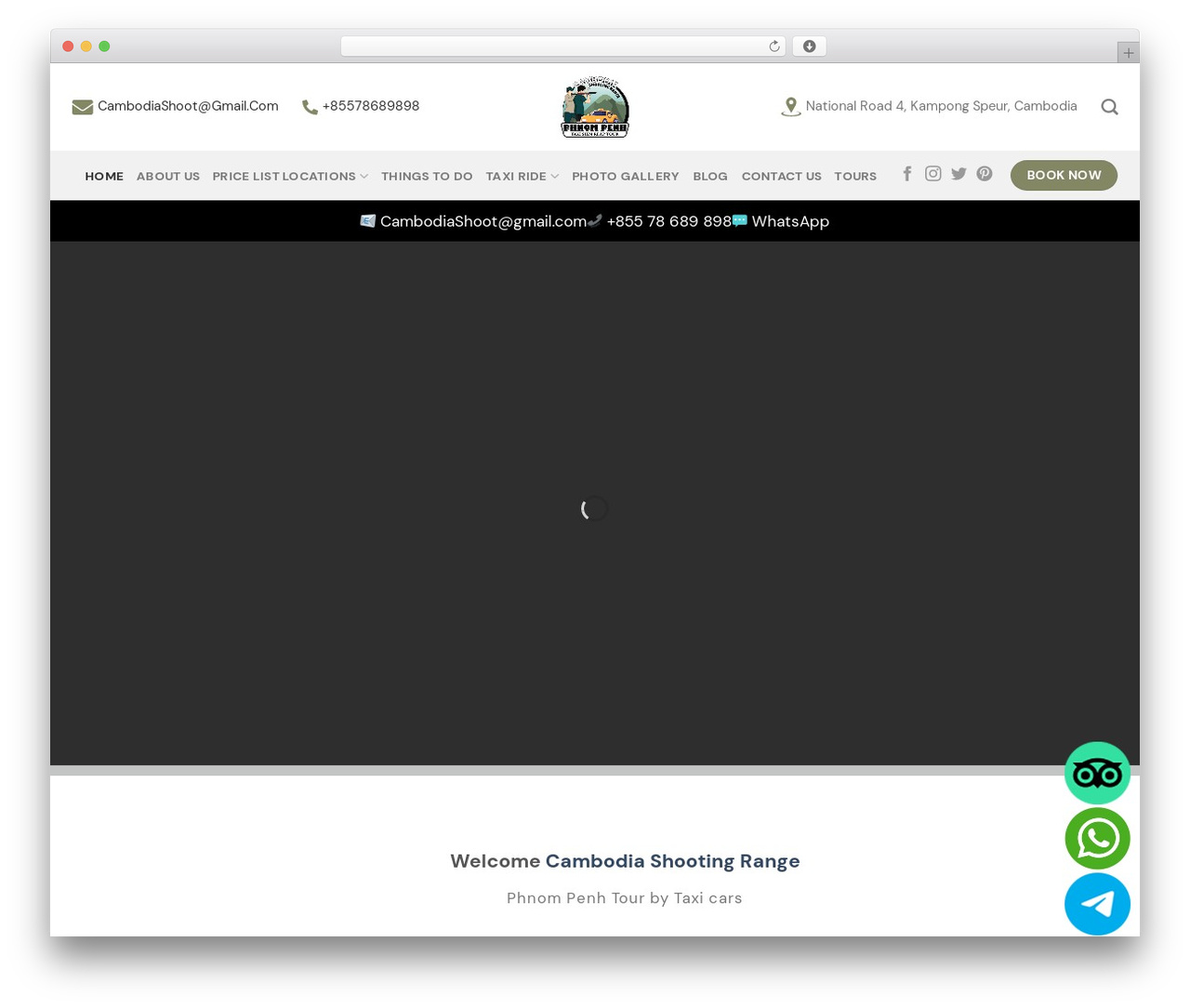Open the Instagram icon in navigation bar
The height and width of the screenshot is (1008, 1190).
pyautogui.click(x=933, y=174)
